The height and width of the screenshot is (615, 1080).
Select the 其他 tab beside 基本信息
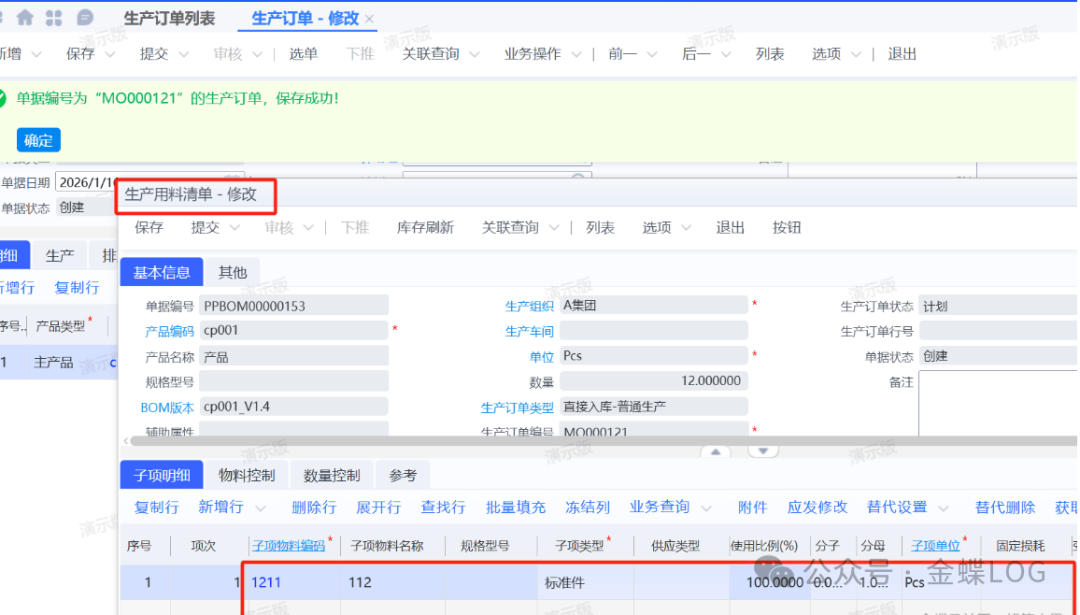(x=233, y=272)
